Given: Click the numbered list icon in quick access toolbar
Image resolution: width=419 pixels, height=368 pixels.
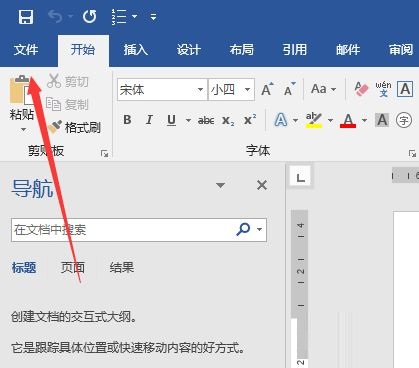Looking at the screenshot, I should (x=119, y=16).
